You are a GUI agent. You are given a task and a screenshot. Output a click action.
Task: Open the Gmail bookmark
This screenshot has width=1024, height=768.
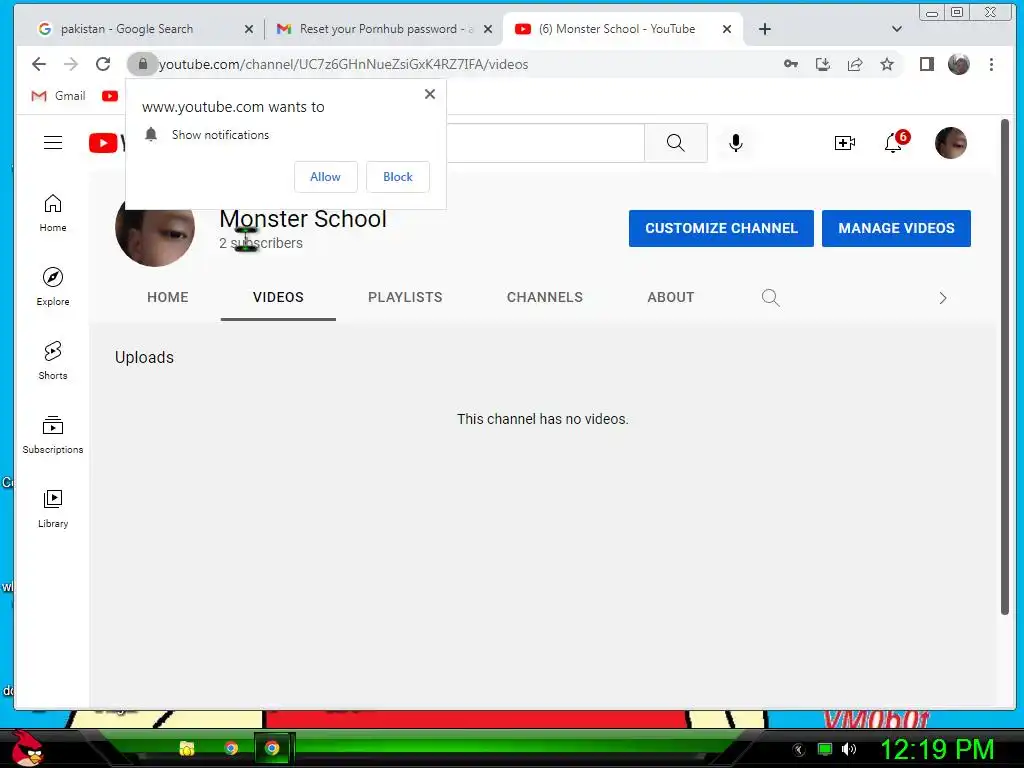pos(59,96)
